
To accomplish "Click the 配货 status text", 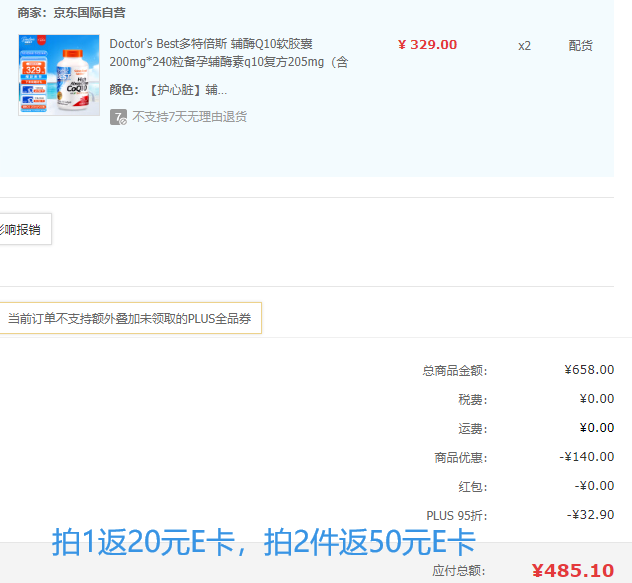I will tap(580, 46).
